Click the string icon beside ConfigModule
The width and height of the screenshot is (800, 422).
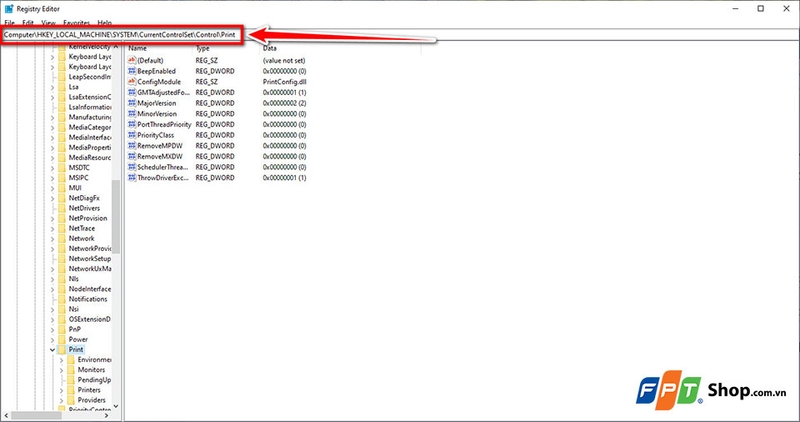click(x=132, y=82)
